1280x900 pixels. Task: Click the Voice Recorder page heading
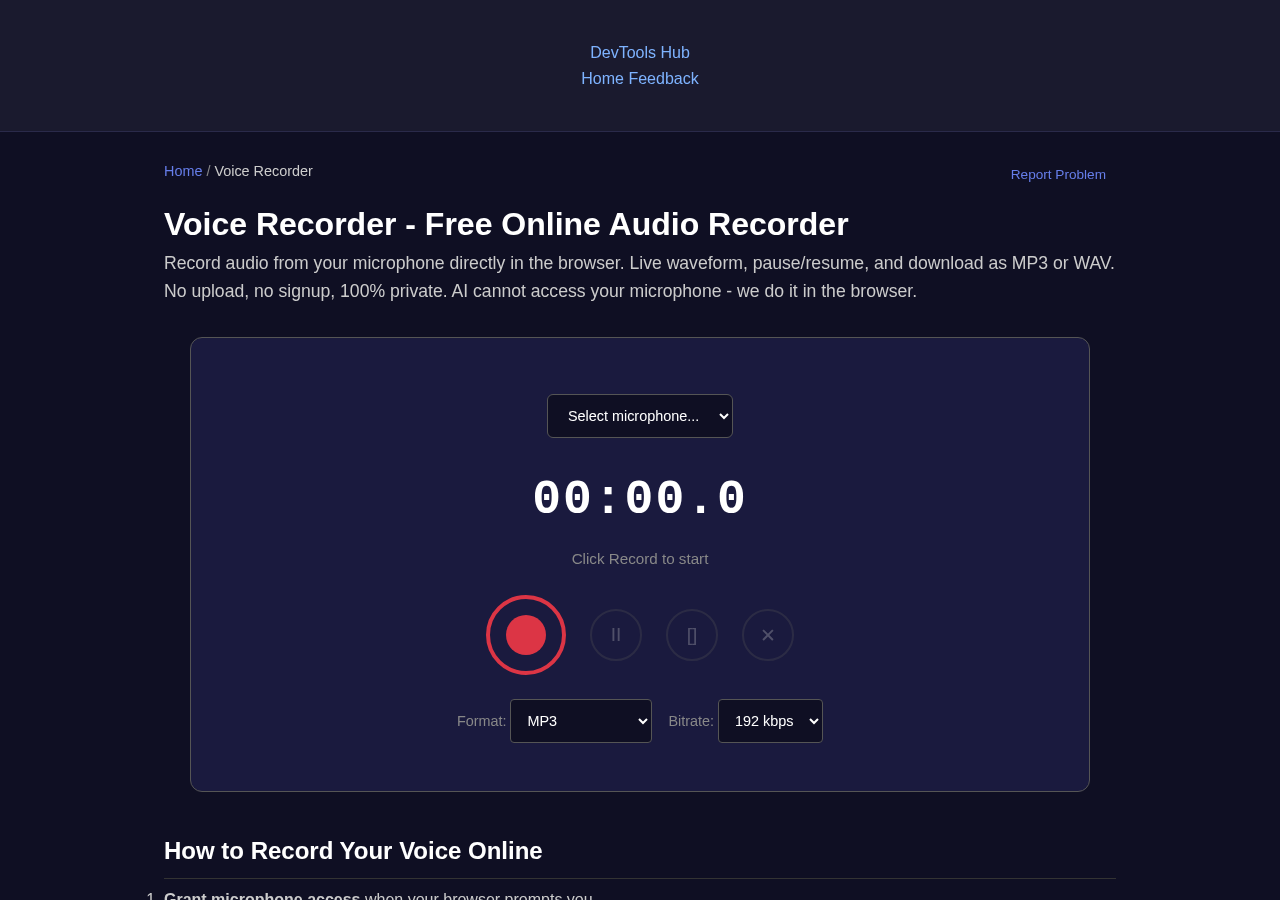coord(506,224)
